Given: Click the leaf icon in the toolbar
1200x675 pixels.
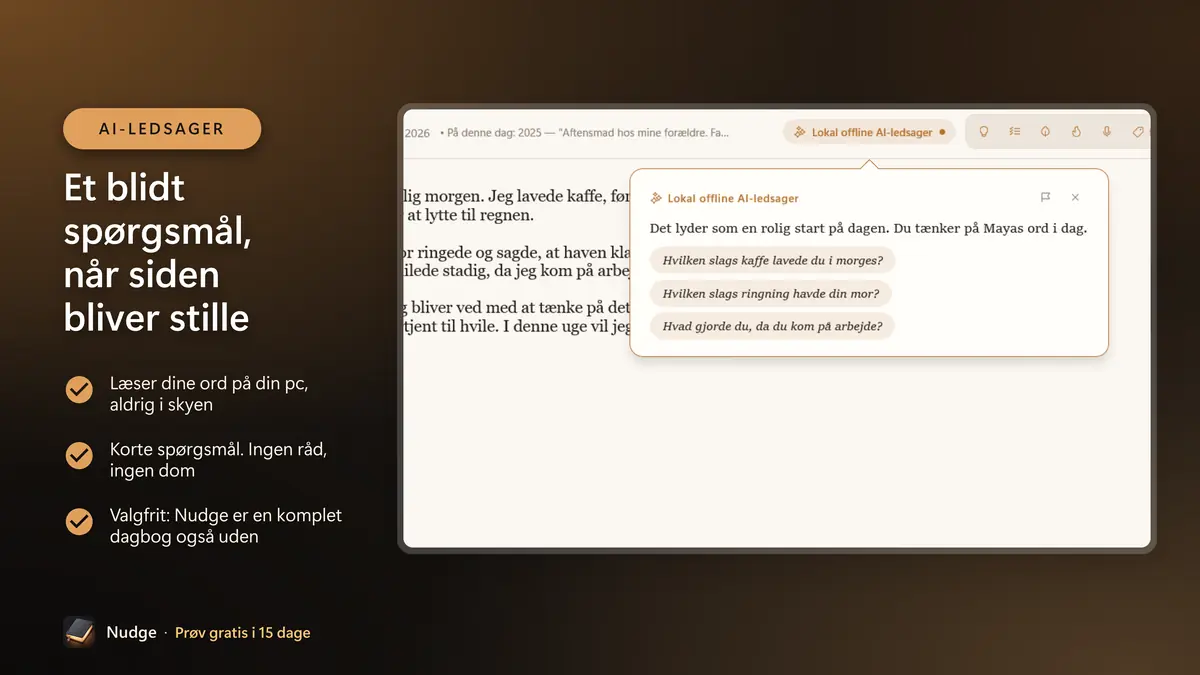Looking at the screenshot, I should [x=1045, y=132].
